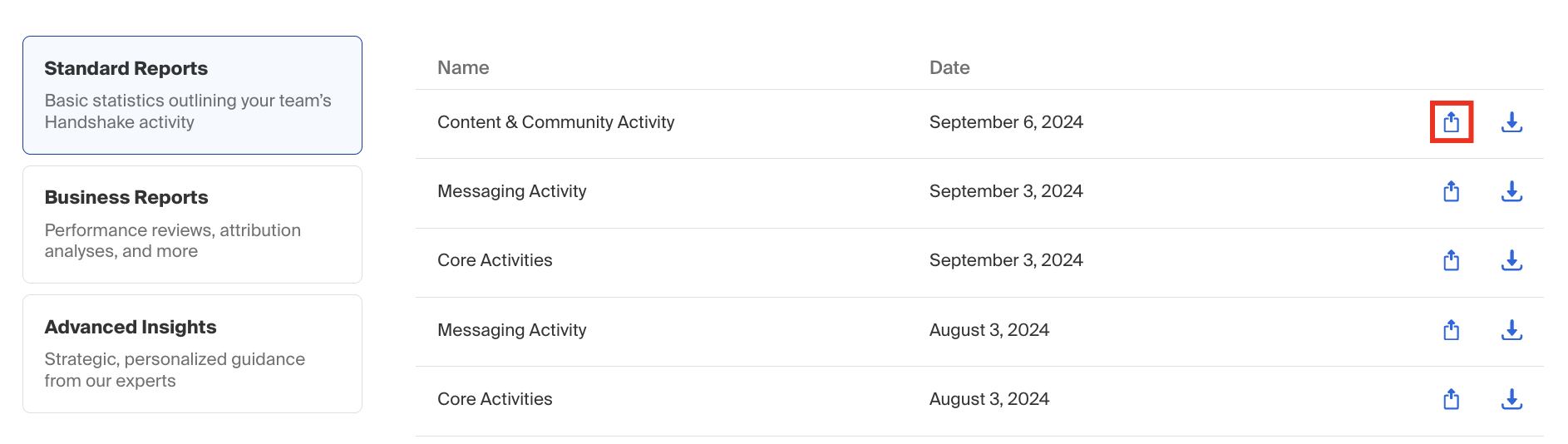The width and height of the screenshot is (1568, 444).
Task: Click the Date column header
Action: click(x=949, y=67)
